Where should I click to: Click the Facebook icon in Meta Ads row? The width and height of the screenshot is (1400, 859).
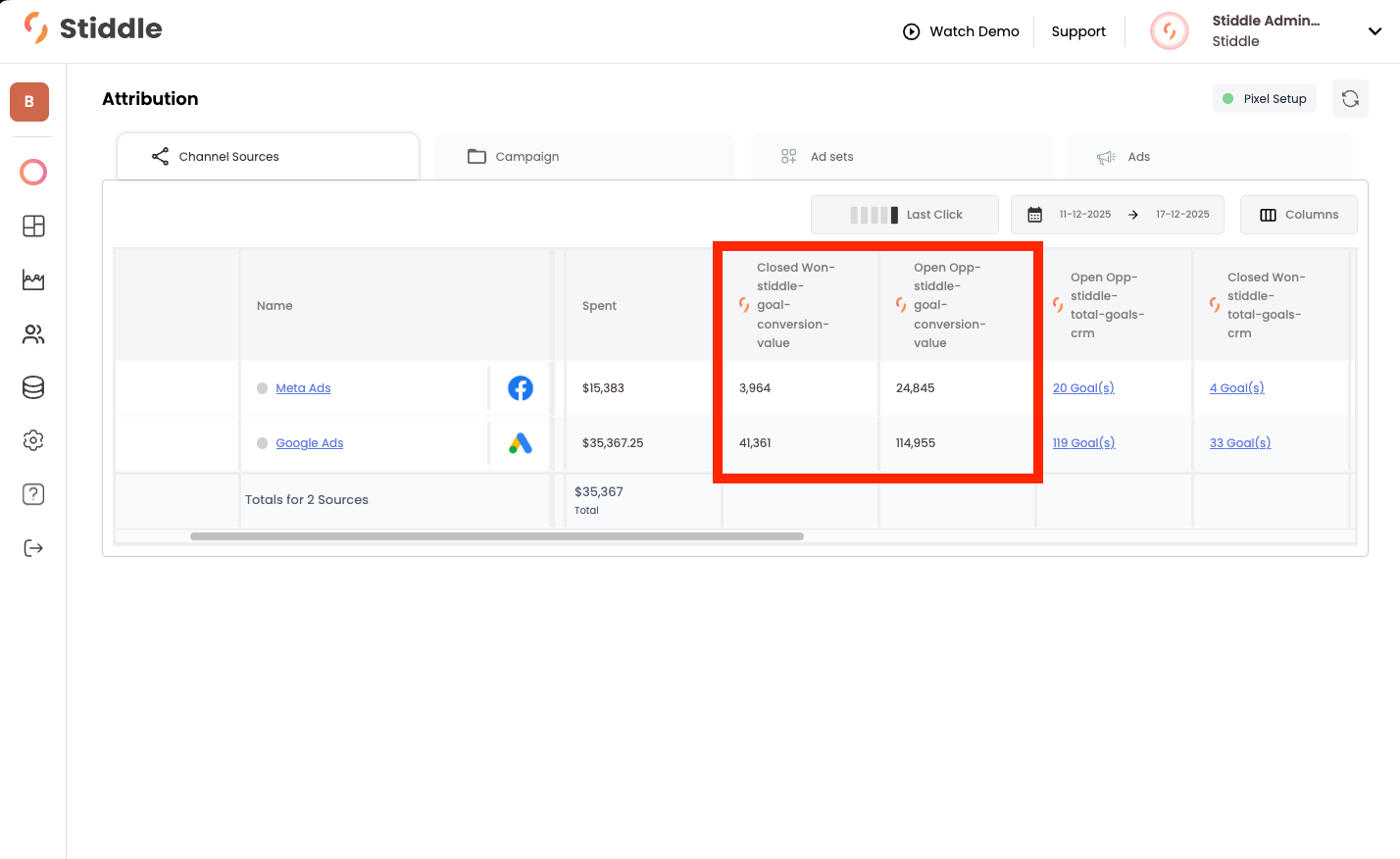tap(521, 388)
